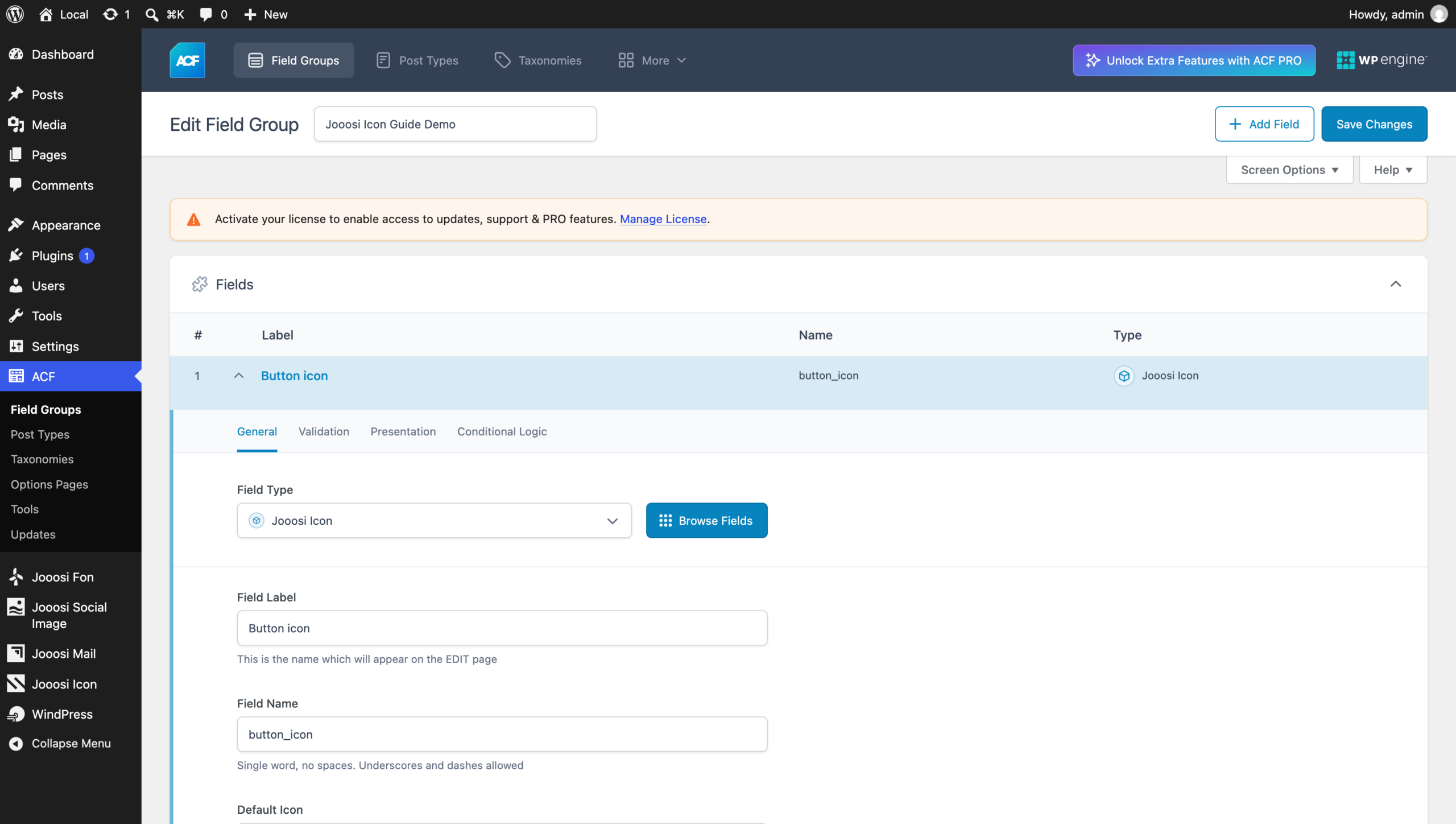Expand the Help panel
The width and height of the screenshot is (1456, 824).
[1393, 170]
